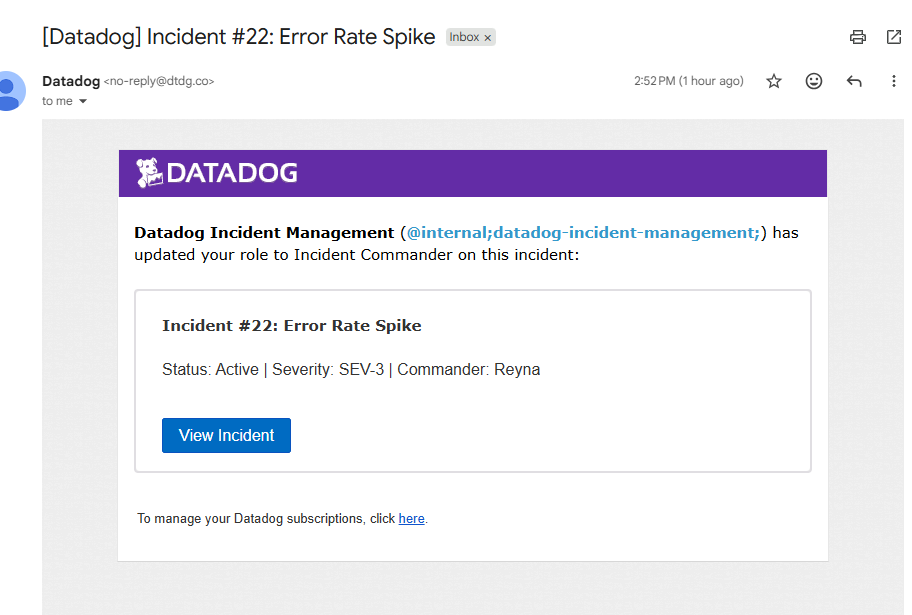The width and height of the screenshot is (912, 615).
Task: Click the sender name Datadog
Action: point(71,81)
